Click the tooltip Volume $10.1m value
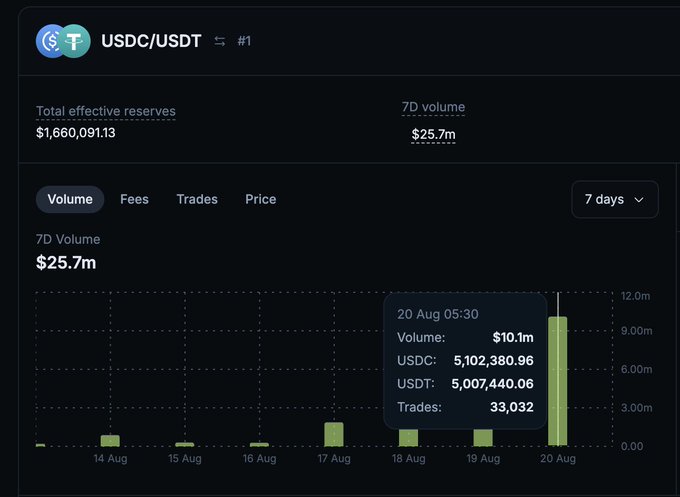The height and width of the screenshot is (497, 680). [x=513, y=337]
